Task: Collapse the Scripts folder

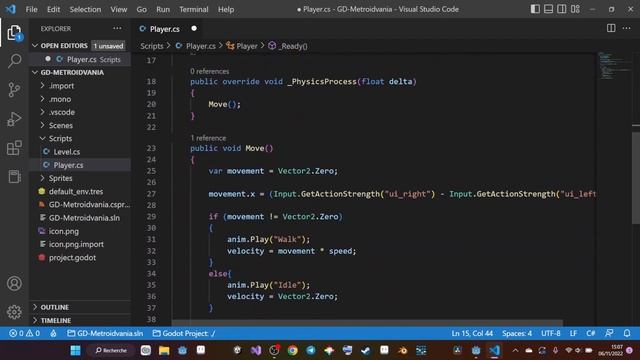Action: tap(60, 138)
